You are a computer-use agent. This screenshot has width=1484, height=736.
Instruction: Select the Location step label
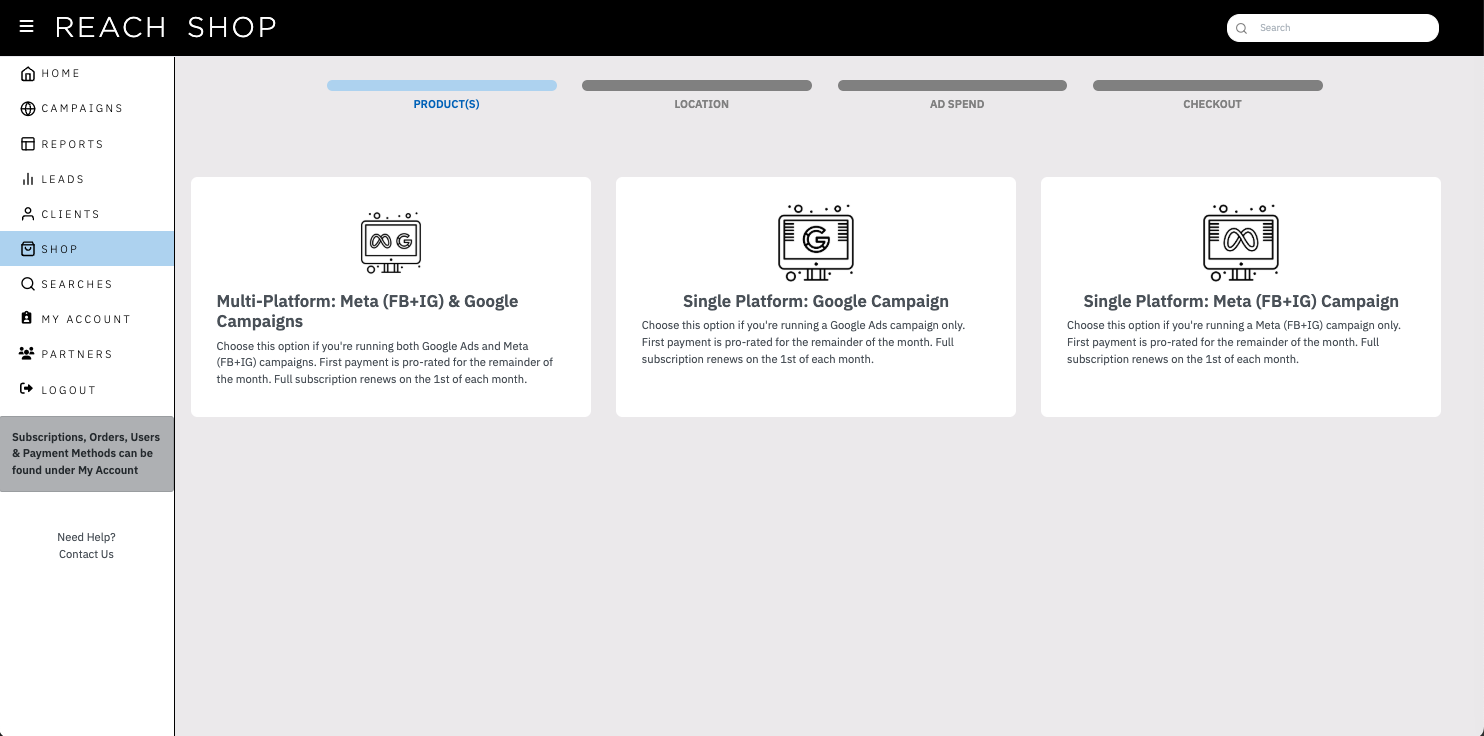click(701, 104)
